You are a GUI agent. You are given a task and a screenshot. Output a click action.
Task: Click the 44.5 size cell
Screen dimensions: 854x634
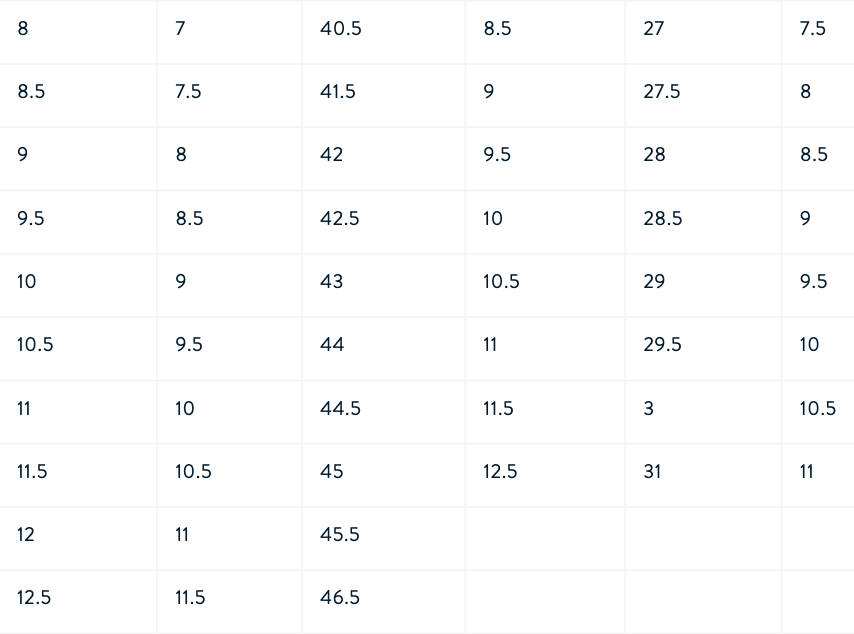(383, 412)
